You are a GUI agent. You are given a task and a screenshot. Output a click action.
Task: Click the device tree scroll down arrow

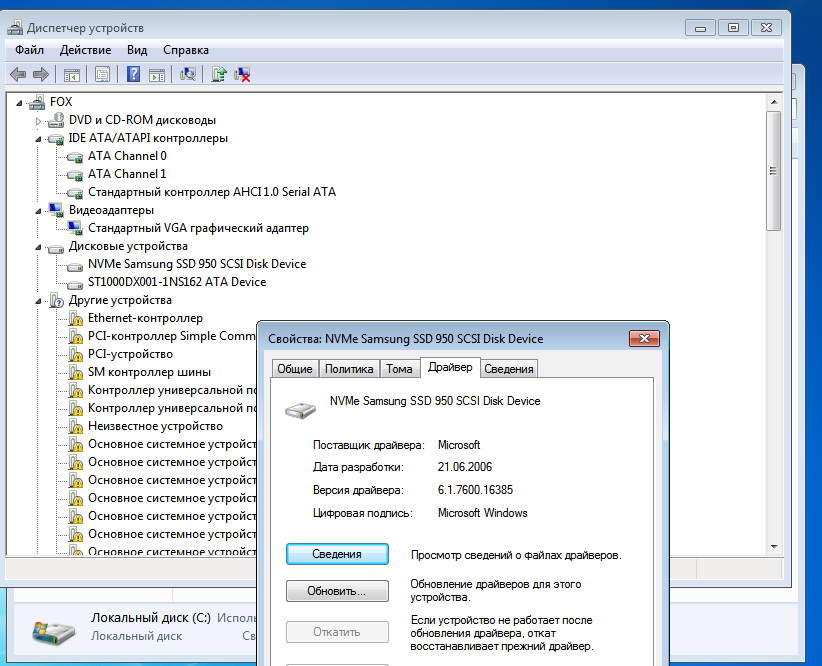pos(774,546)
